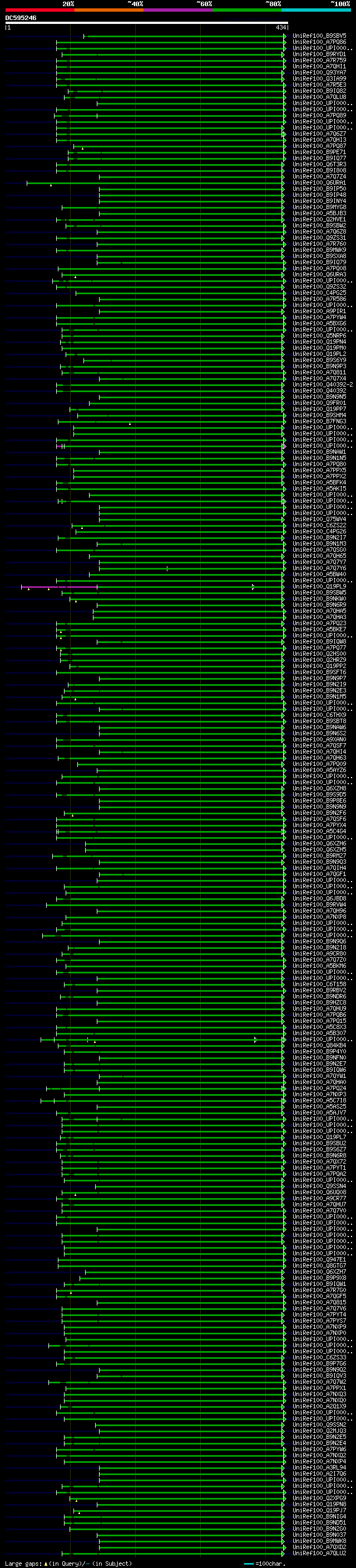Screen dimensions: 356x1568
Task: Select the UniRef100_B9I808 label
Action: (319, 170)
